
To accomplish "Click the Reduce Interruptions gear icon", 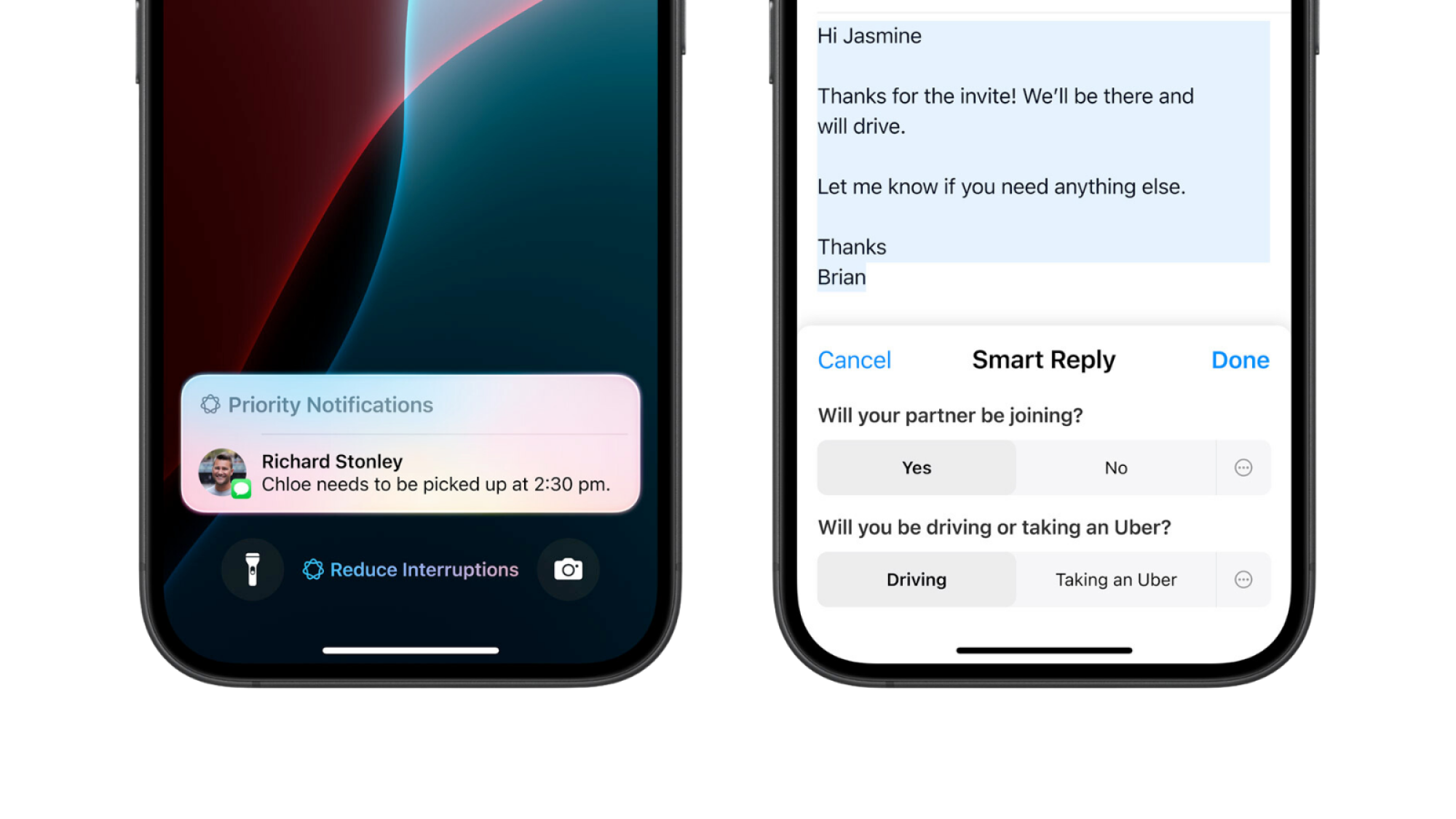I will [x=314, y=569].
